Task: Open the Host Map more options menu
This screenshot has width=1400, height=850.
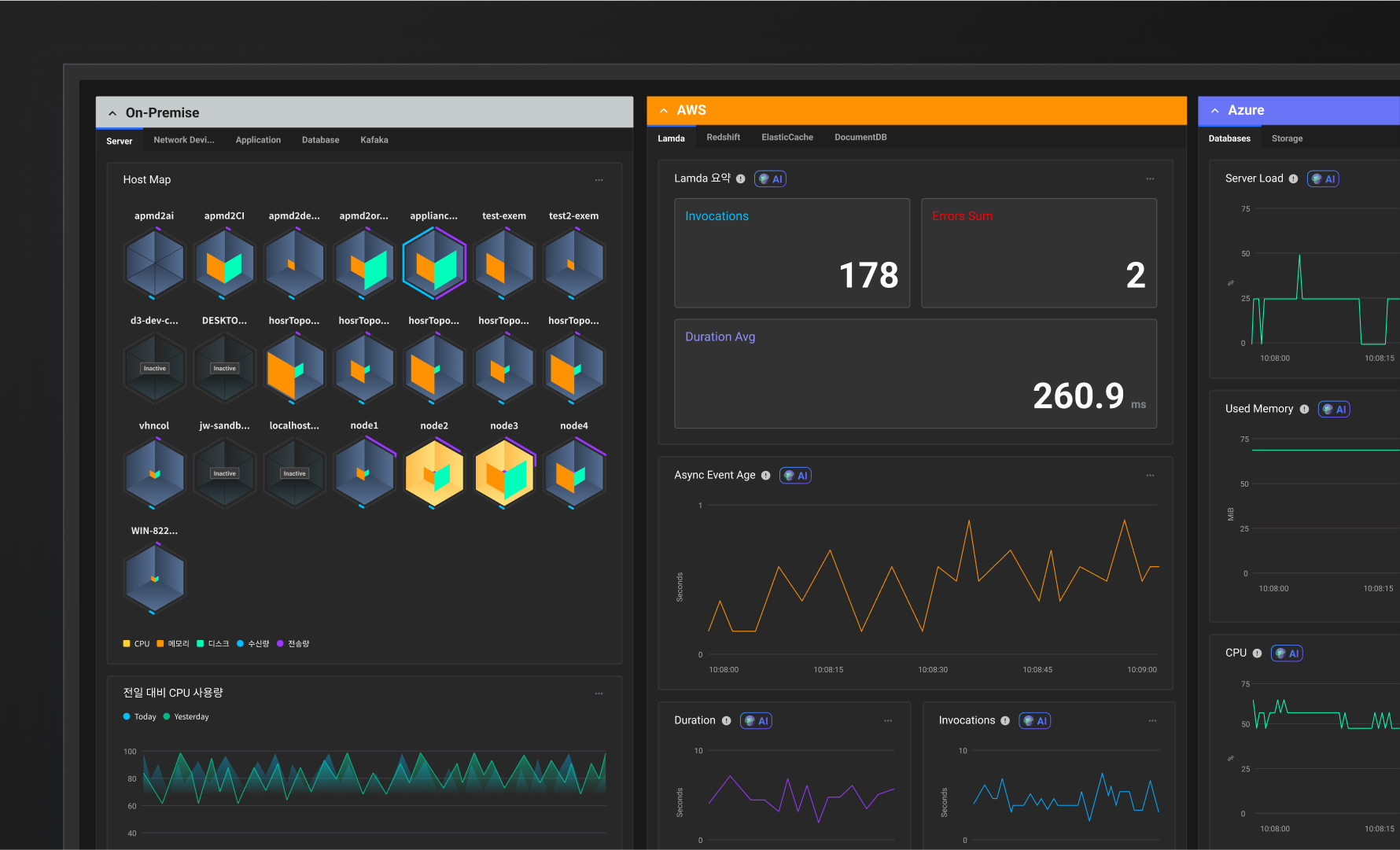Action: coord(599,180)
